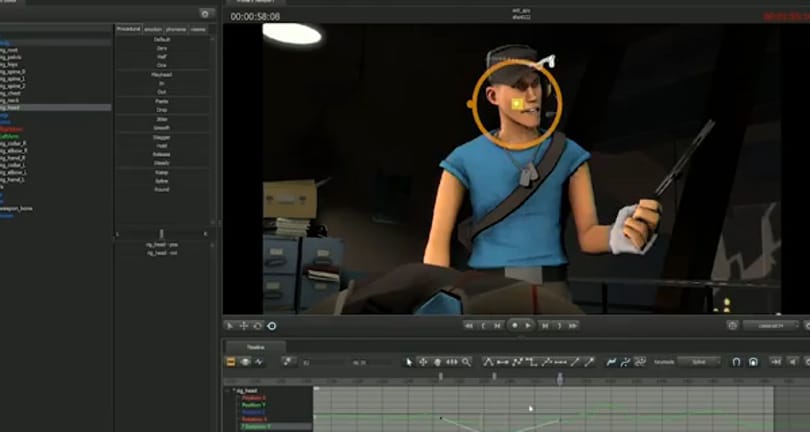The width and height of the screenshot is (810, 432).
Task: Apply the stepped tangent icon
Action: pos(532,362)
